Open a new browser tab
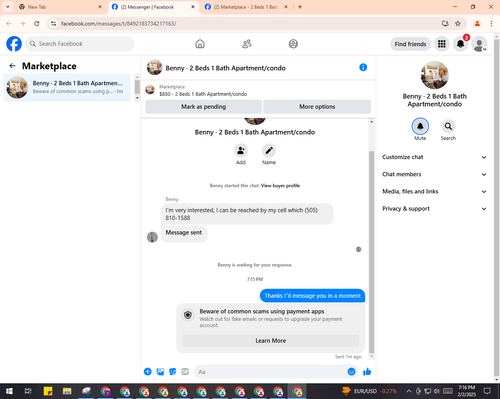Image resolution: width=500 pixels, height=399 pixels. coord(300,7)
